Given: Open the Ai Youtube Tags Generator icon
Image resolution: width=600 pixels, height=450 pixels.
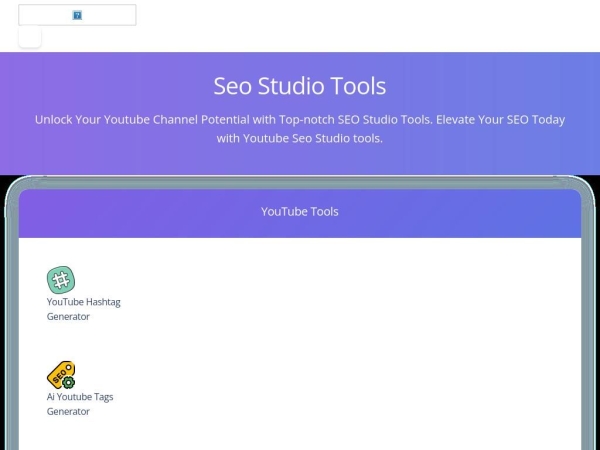Looking at the screenshot, I should pyautogui.click(x=61, y=375).
